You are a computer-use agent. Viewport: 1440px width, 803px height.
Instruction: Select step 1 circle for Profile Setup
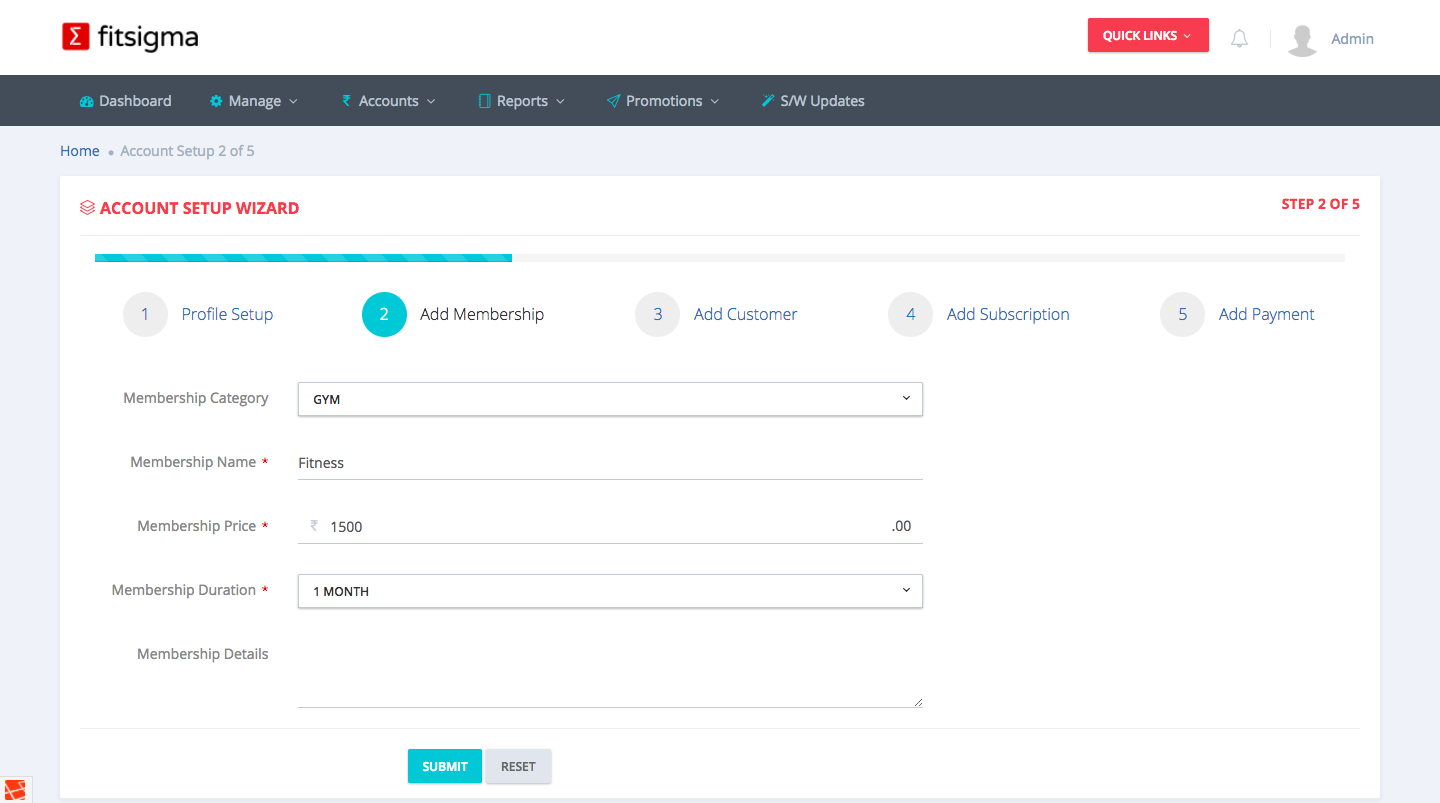pyautogui.click(x=145, y=314)
